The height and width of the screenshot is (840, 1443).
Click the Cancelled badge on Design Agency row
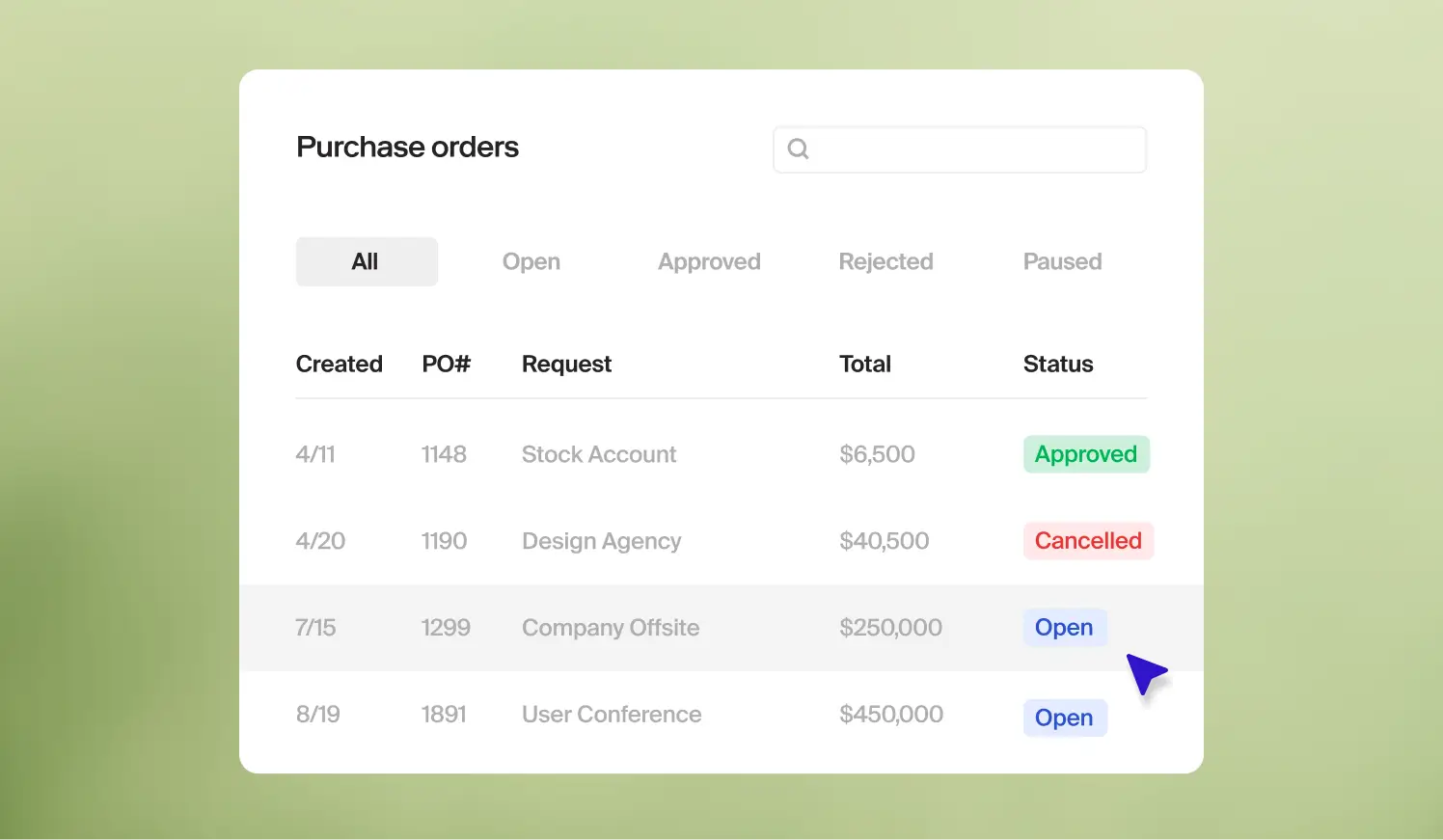[1088, 541]
